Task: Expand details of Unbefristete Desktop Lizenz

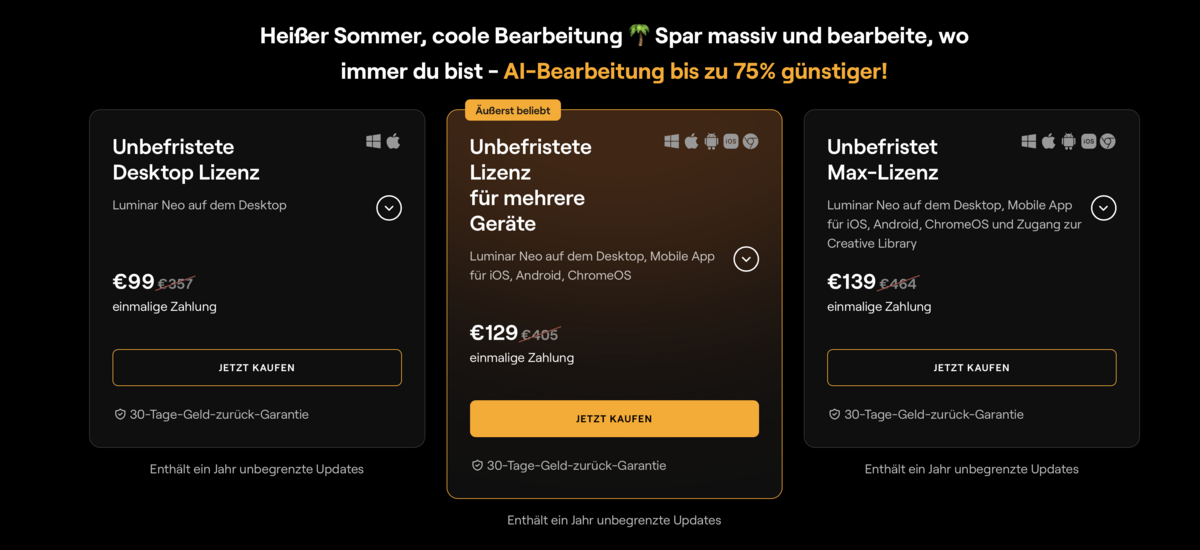Action: tap(389, 208)
